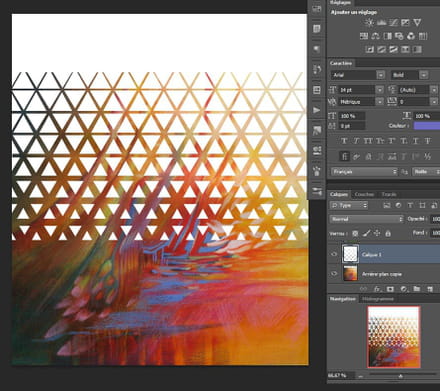Hide the Calque 1 layer
The image size is (440, 391).
point(334,254)
